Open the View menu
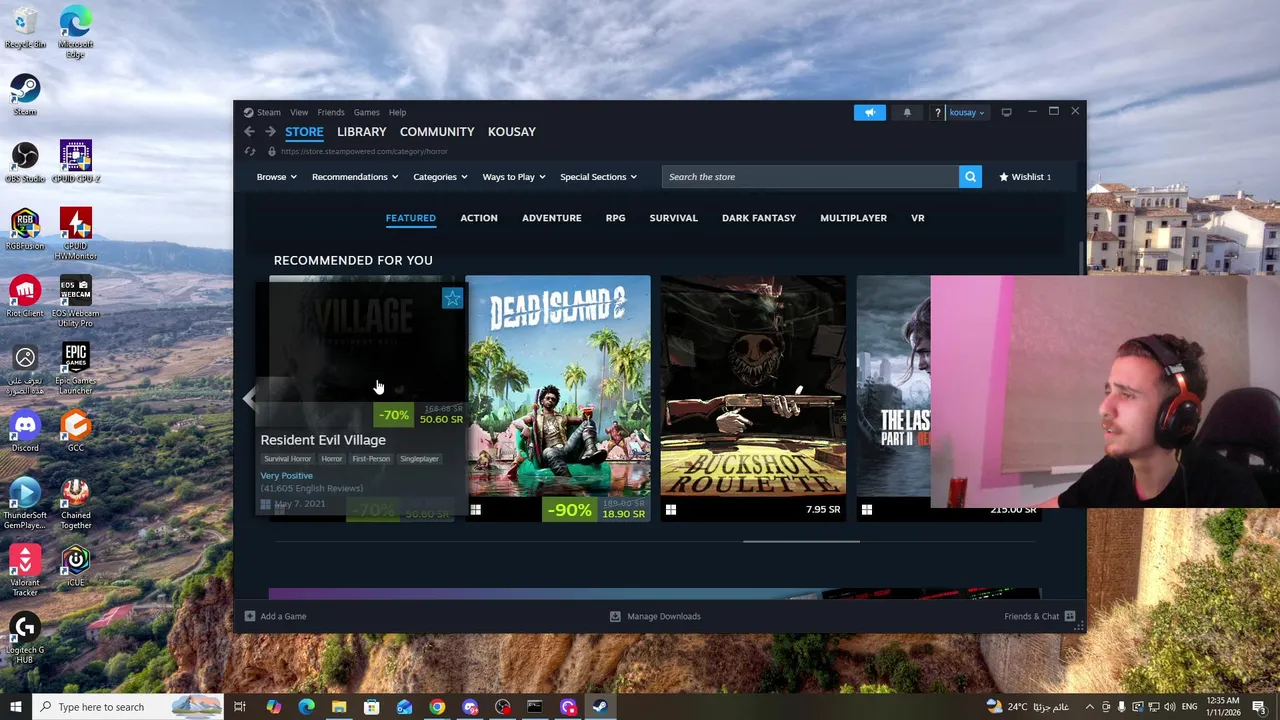 pos(299,113)
